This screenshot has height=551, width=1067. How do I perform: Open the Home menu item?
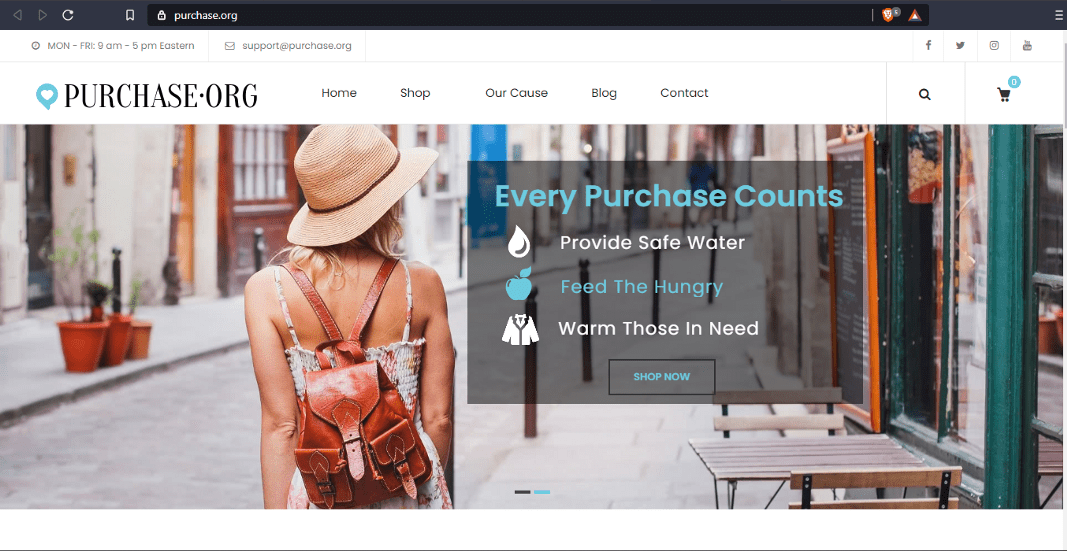(x=339, y=93)
